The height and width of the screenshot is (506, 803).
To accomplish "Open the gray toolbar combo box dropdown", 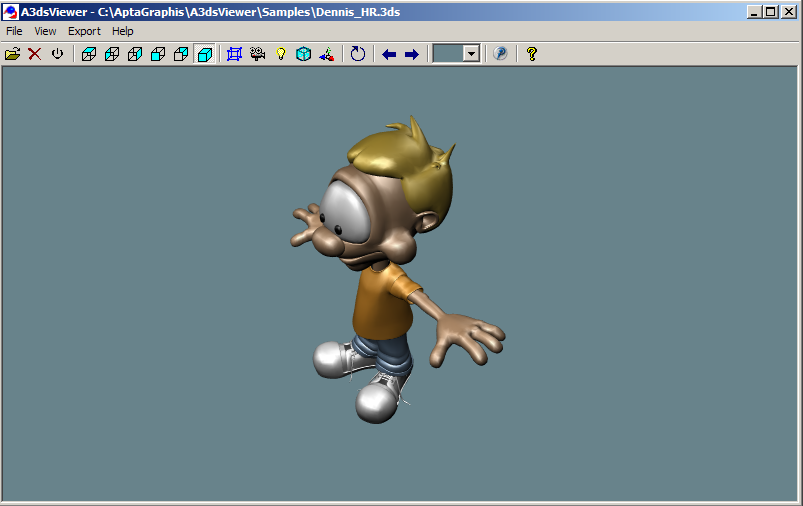I will (x=471, y=54).
